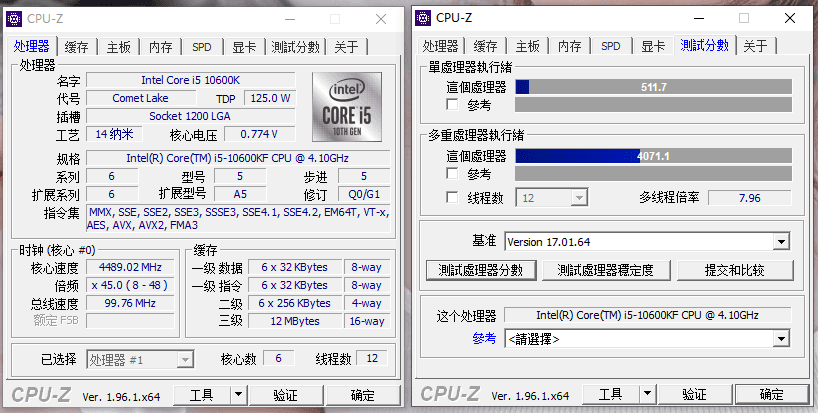This screenshot has height=413, width=818.
Task: Click 确定 button in right window
Action: pyautogui.click(x=772, y=394)
